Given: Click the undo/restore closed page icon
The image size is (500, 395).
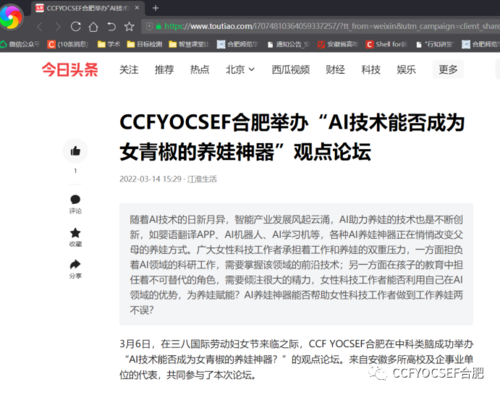Looking at the screenshot, I should [111, 26].
